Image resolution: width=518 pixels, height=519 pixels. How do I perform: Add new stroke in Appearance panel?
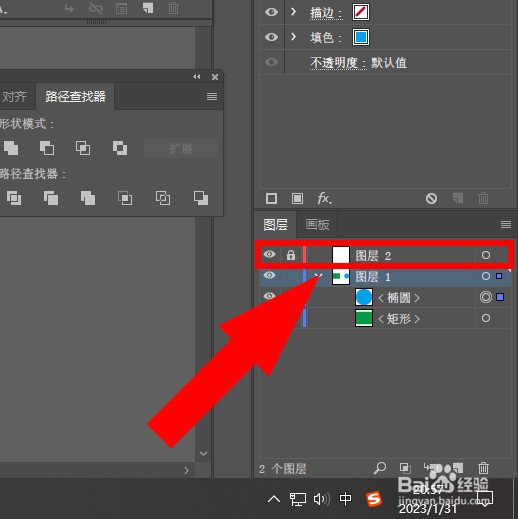271,199
